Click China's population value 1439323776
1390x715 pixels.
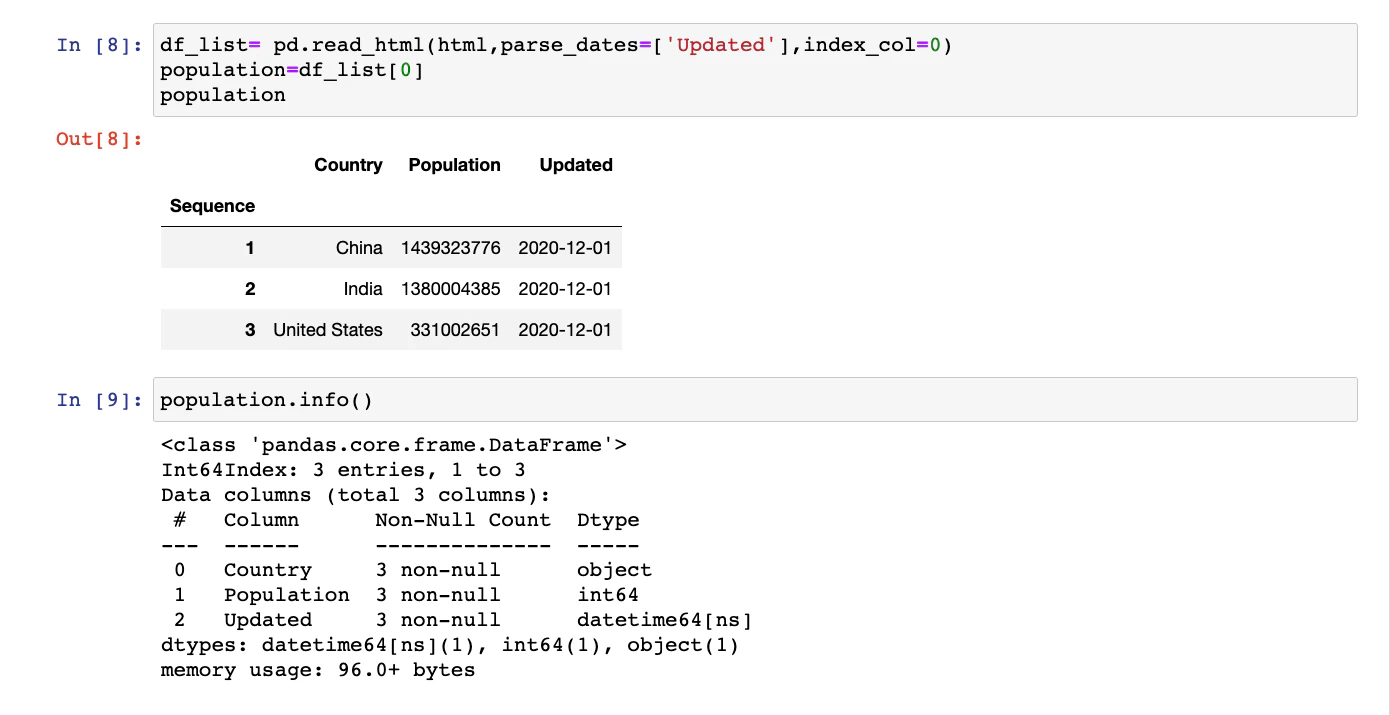[x=451, y=247]
